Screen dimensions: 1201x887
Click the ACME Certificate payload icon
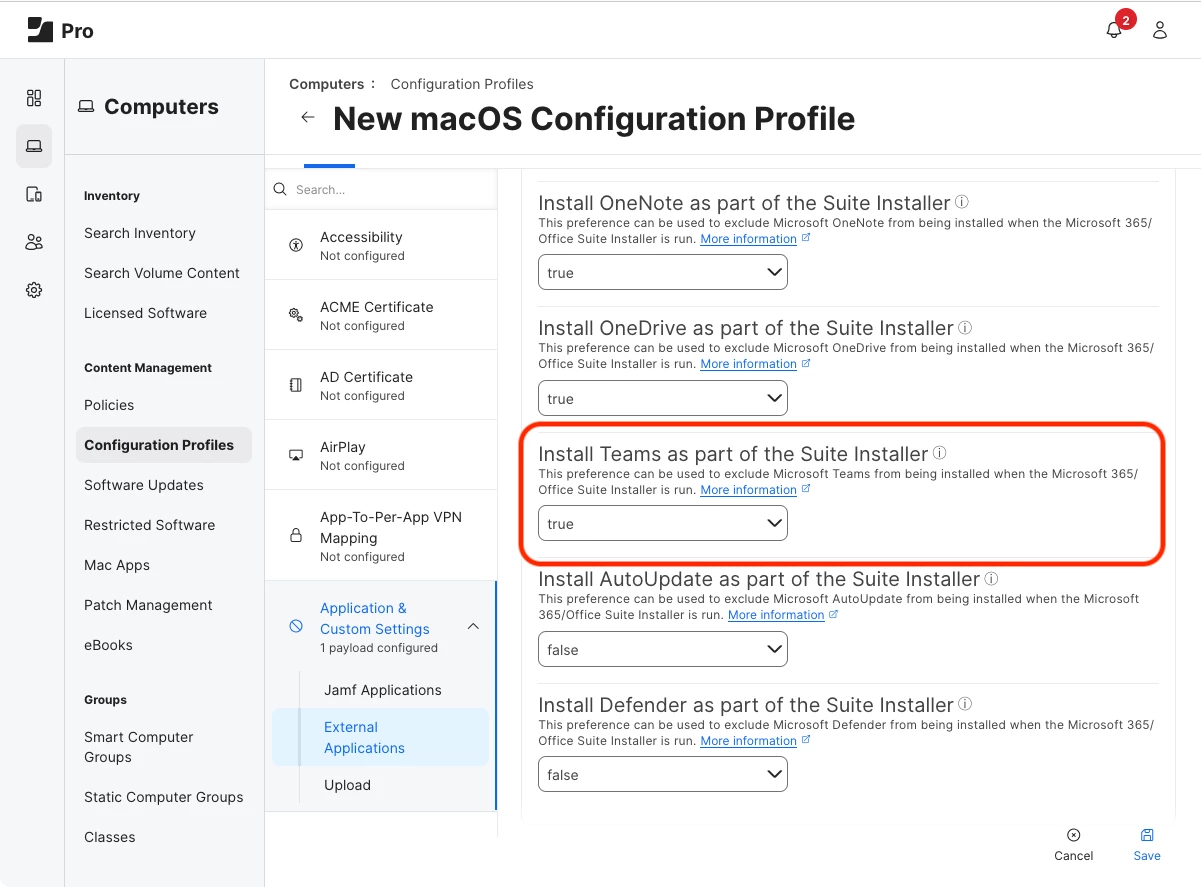(x=296, y=315)
